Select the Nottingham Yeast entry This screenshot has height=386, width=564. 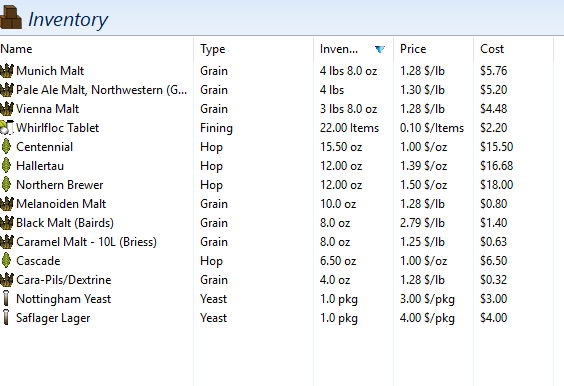coord(64,299)
